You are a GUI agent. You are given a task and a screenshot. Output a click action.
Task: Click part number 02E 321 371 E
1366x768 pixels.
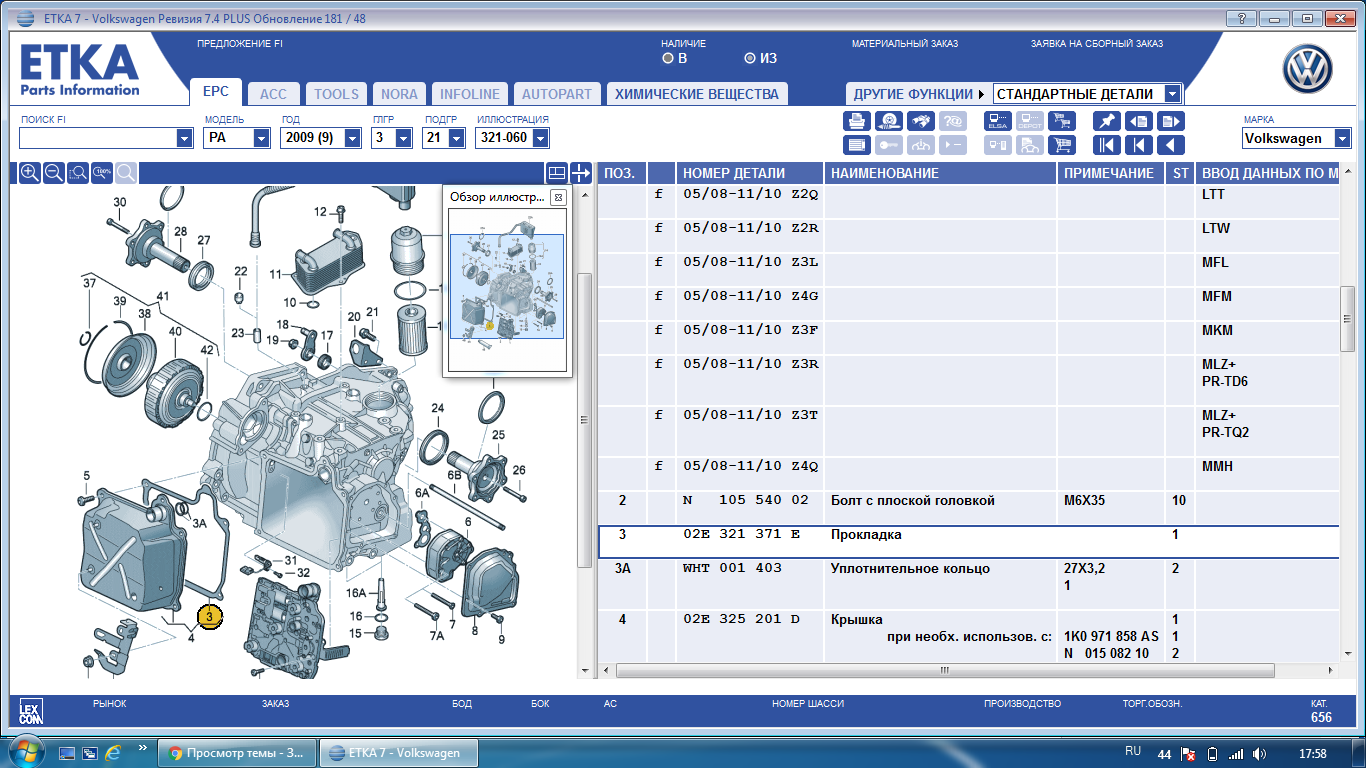[x=742, y=535]
